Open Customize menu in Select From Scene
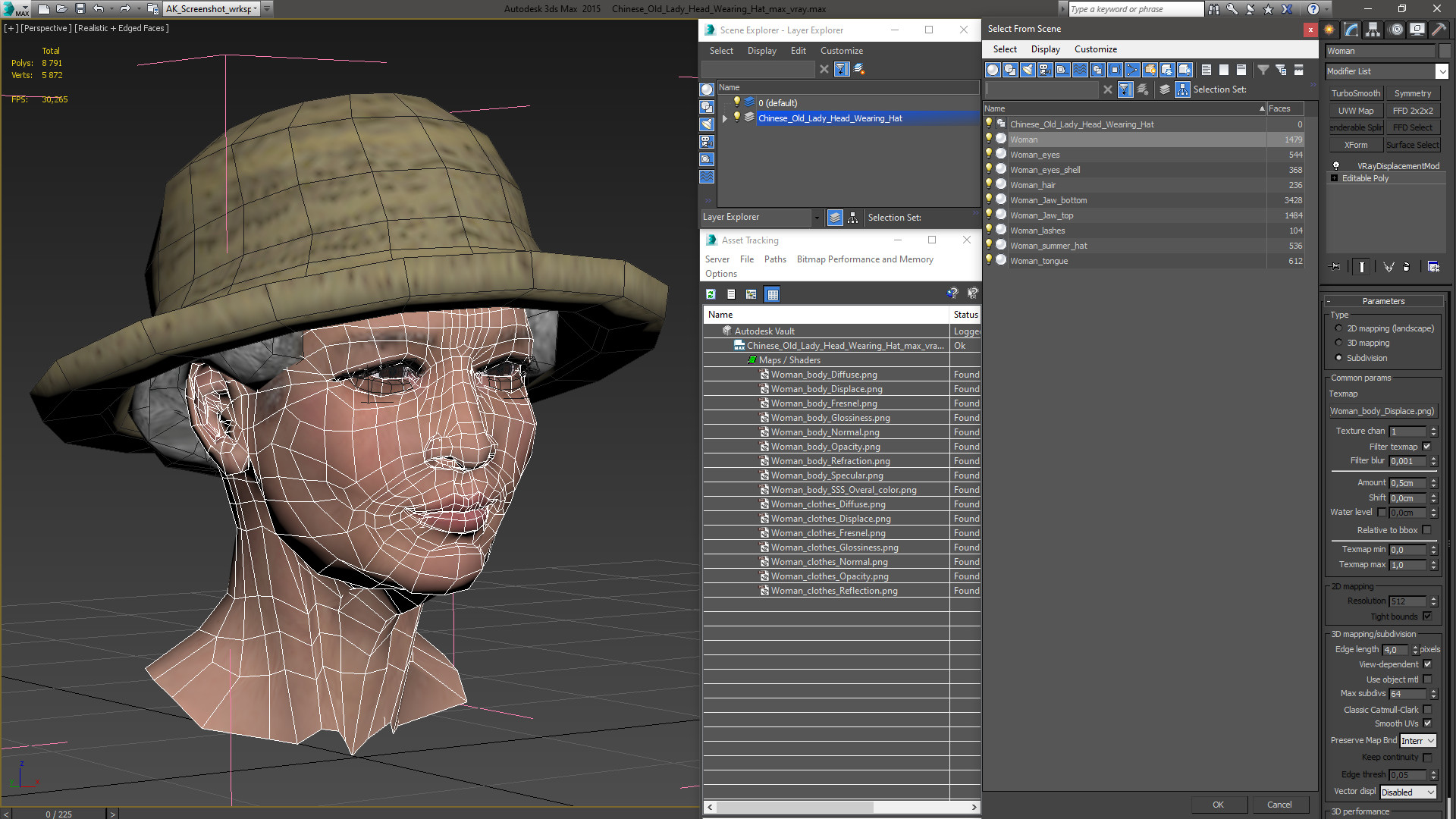Viewport: 1456px width, 819px height. coord(1095,49)
